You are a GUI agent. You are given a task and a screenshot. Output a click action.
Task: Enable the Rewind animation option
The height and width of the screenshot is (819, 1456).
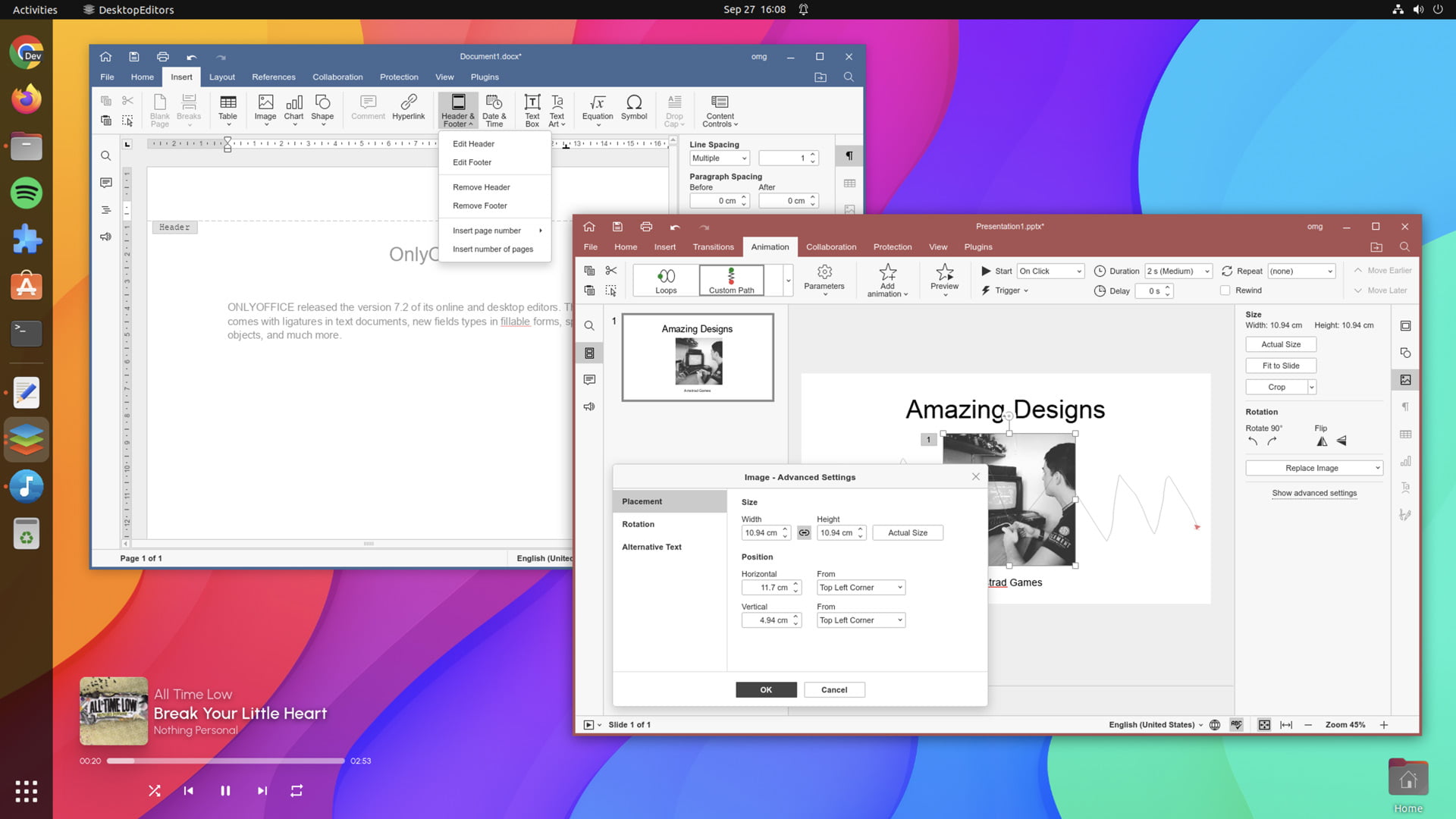1224,290
